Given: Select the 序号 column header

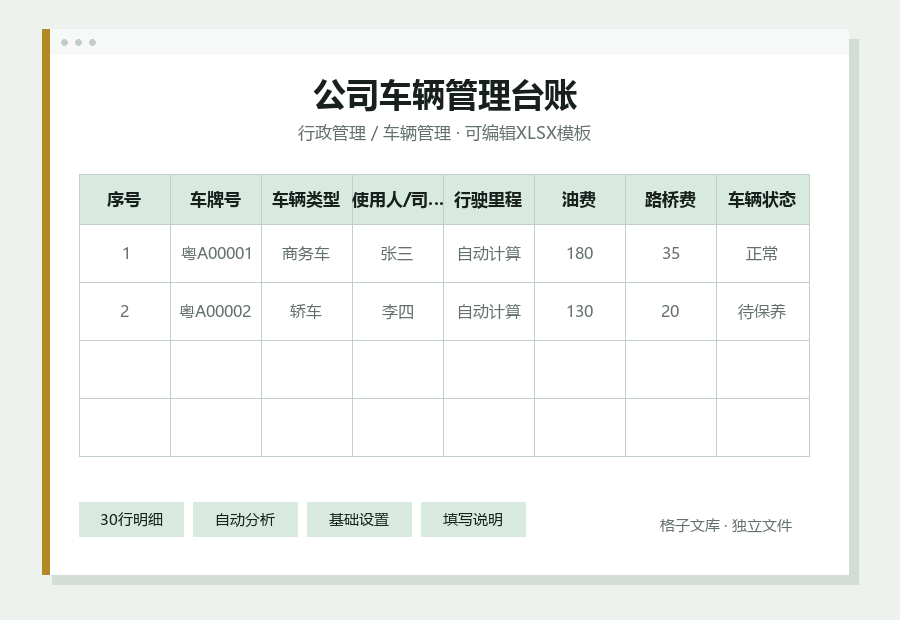Looking at the screenshot, I should pos(125,199).
